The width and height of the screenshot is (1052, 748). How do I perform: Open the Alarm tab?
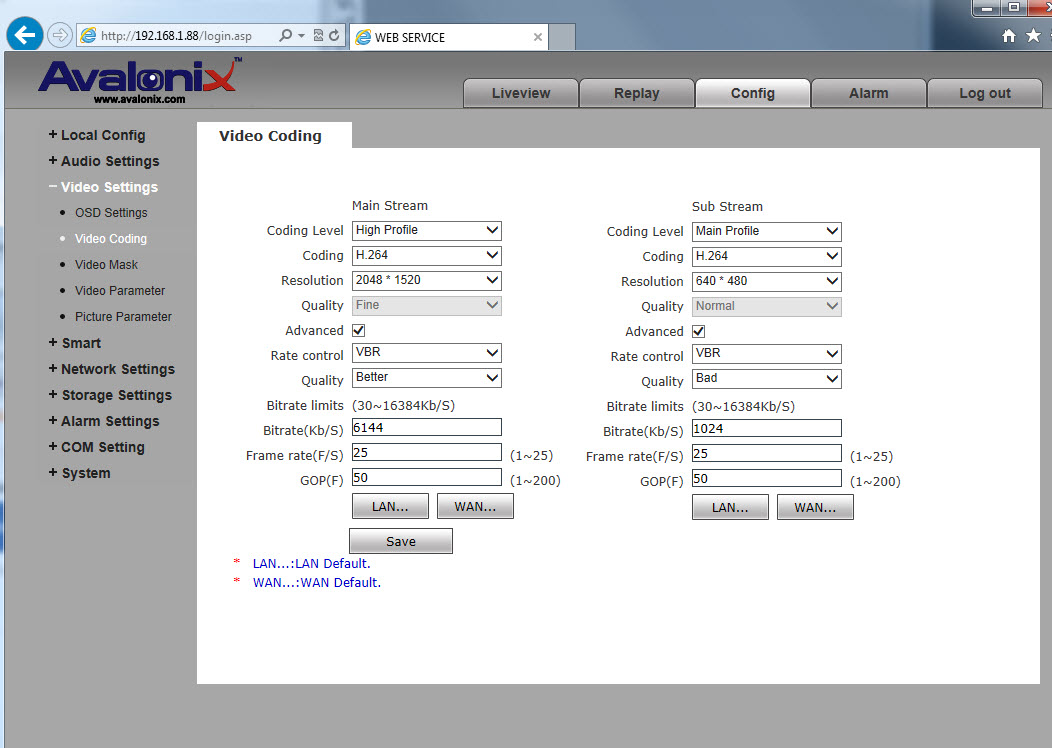[868, 93]
